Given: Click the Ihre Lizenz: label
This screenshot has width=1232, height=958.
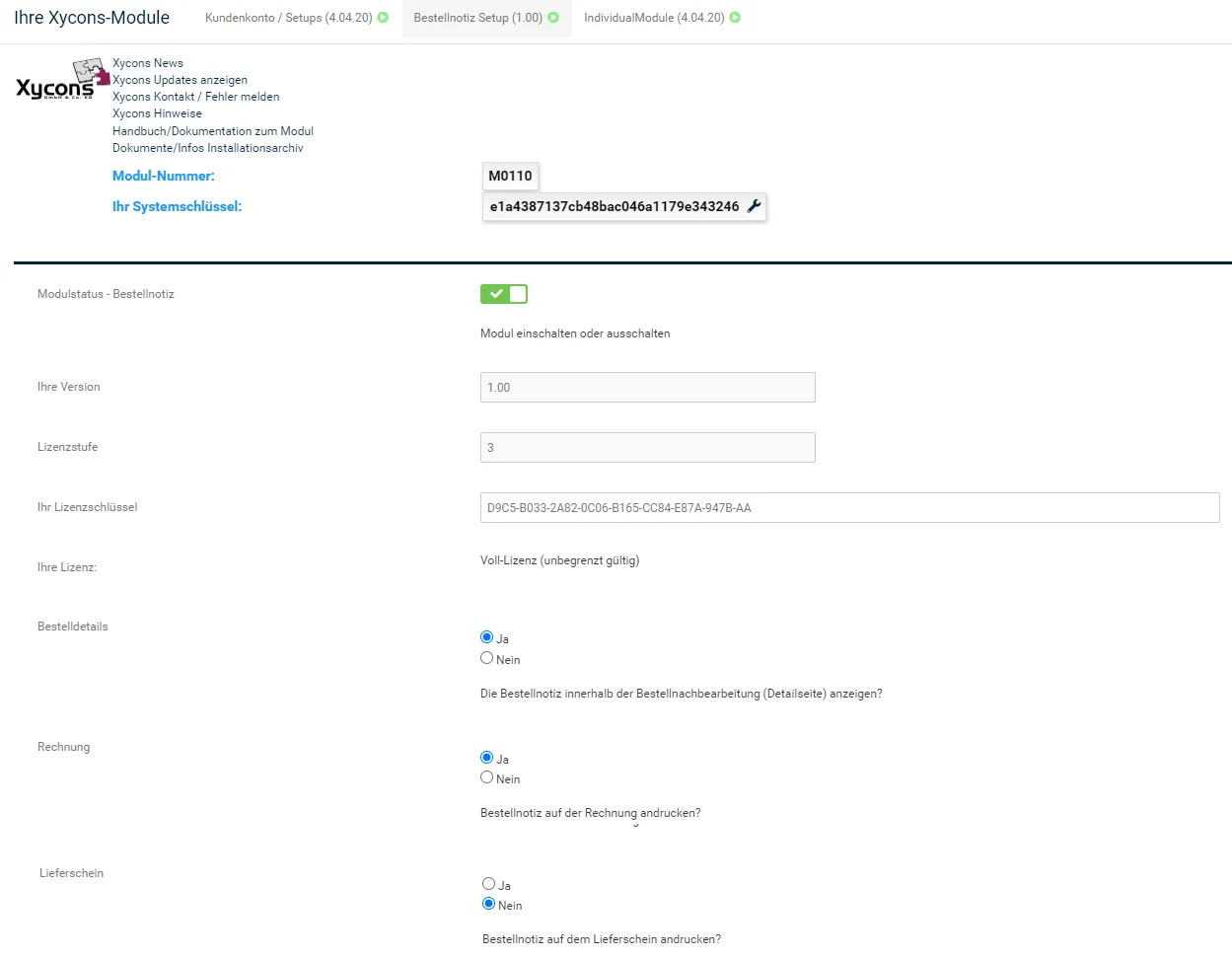Looking at the screenshot, I should coord(67,567).
